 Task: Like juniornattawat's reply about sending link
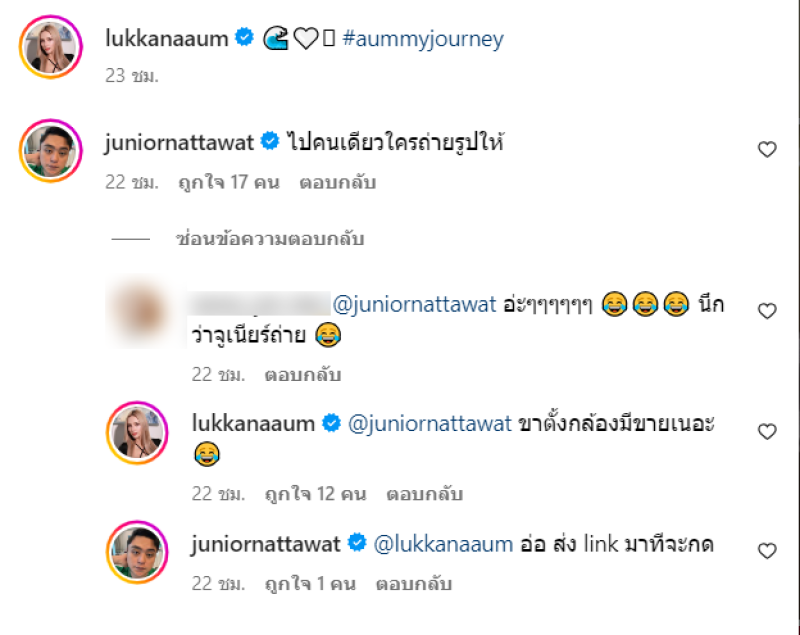tap(767, 551)
